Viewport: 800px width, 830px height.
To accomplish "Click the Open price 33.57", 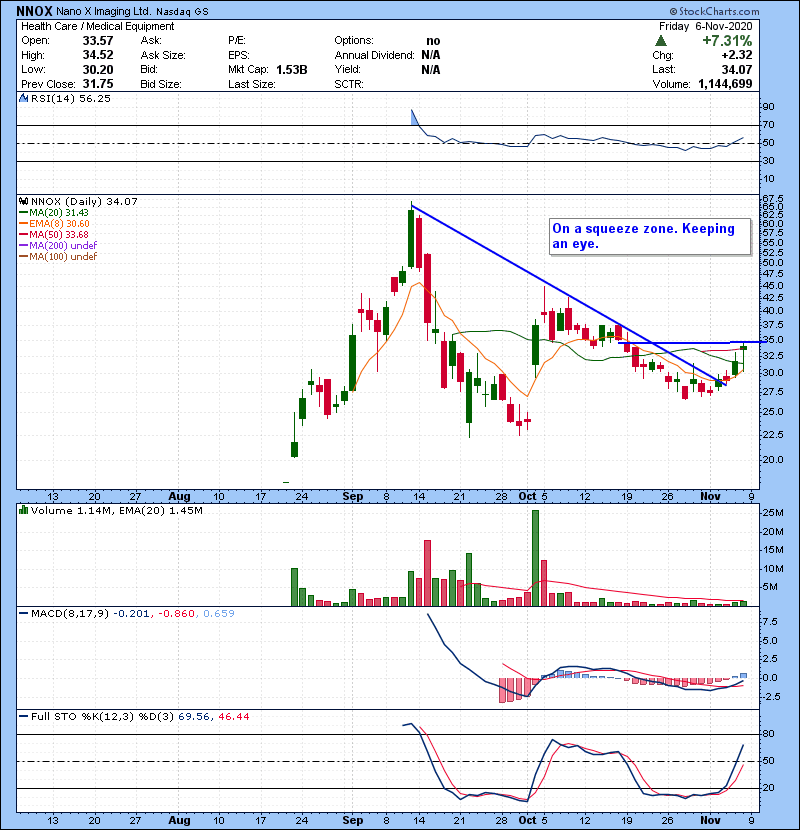I will point(98,41).
